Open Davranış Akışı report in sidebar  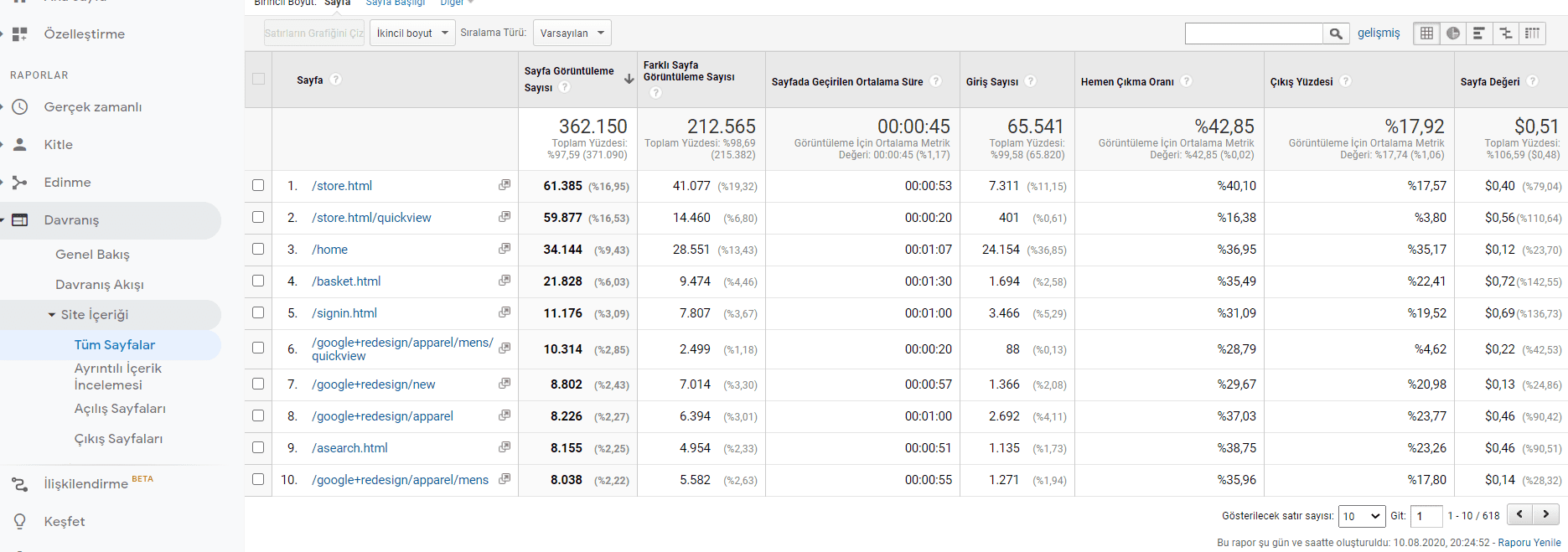pos(100,285)
